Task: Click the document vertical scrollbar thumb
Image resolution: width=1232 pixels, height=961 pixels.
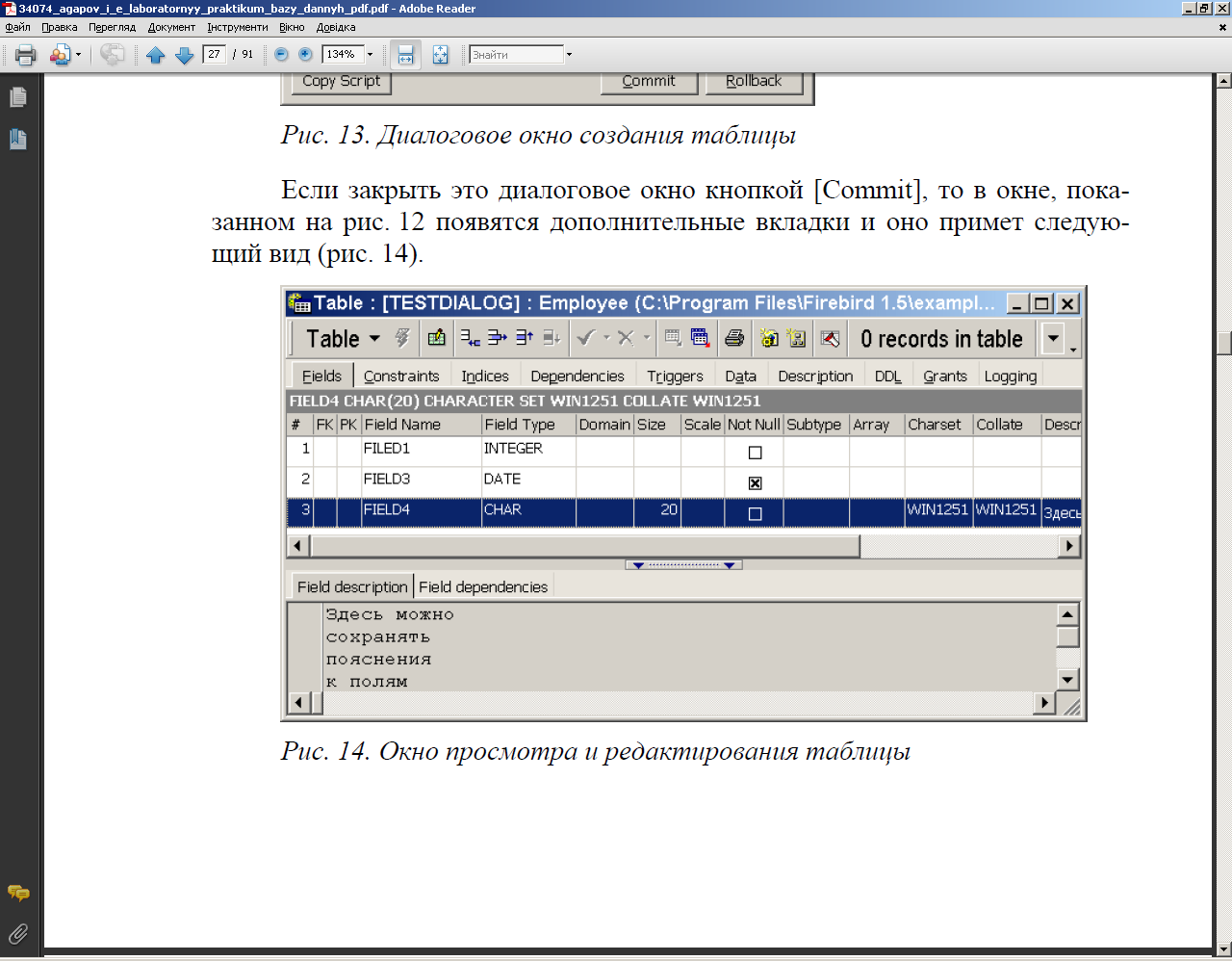Action: tap(1223, 344)
